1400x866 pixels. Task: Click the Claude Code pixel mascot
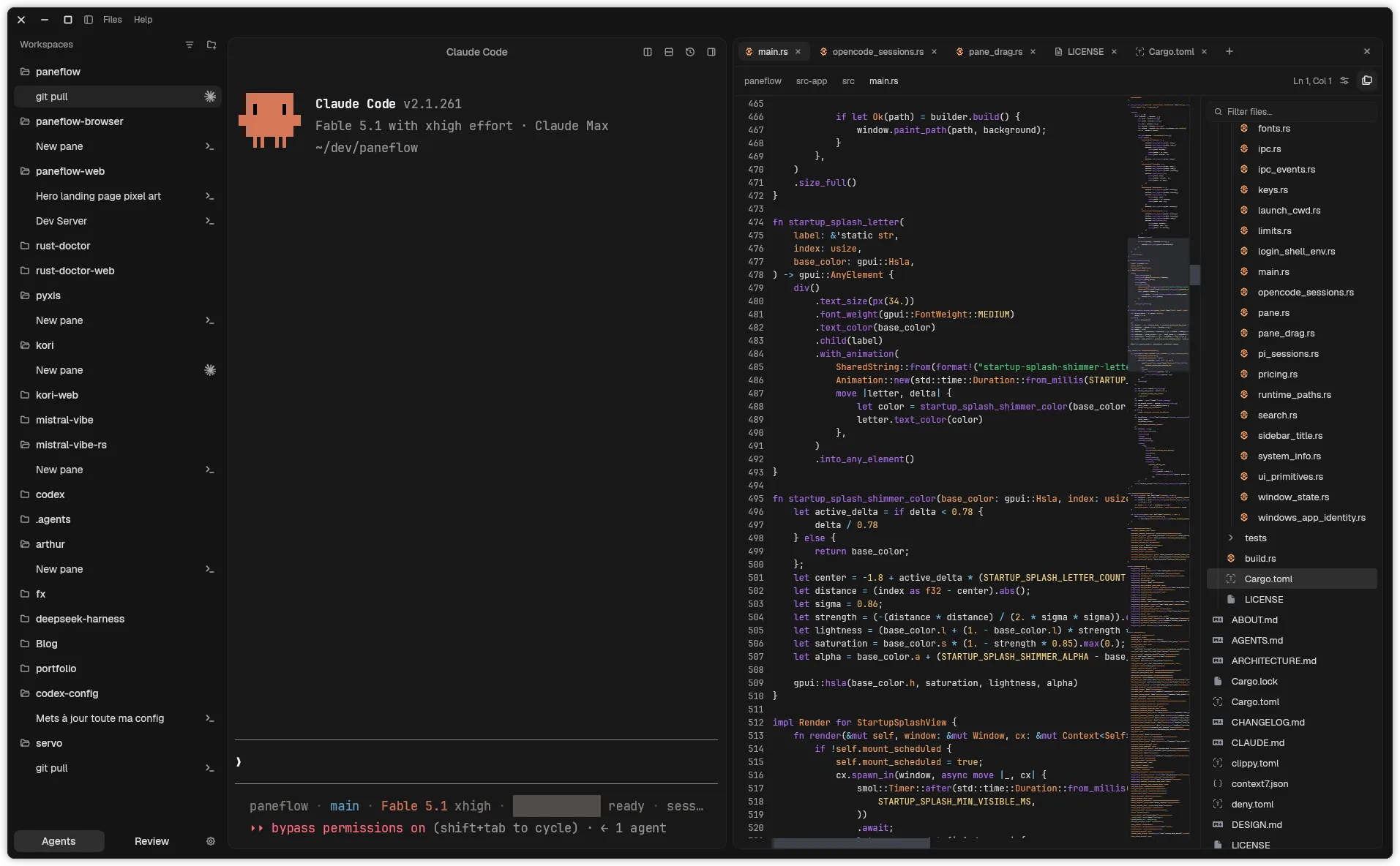269,120
